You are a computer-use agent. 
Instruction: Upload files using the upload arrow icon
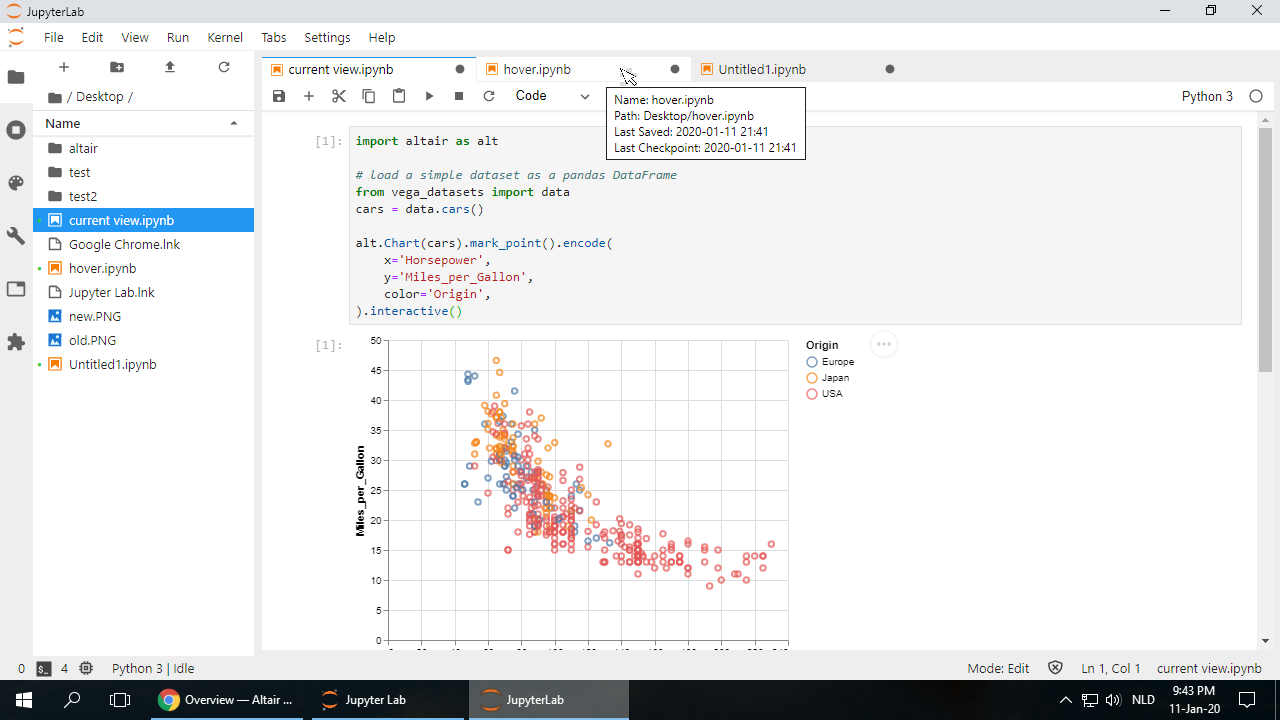click(169, 67)
